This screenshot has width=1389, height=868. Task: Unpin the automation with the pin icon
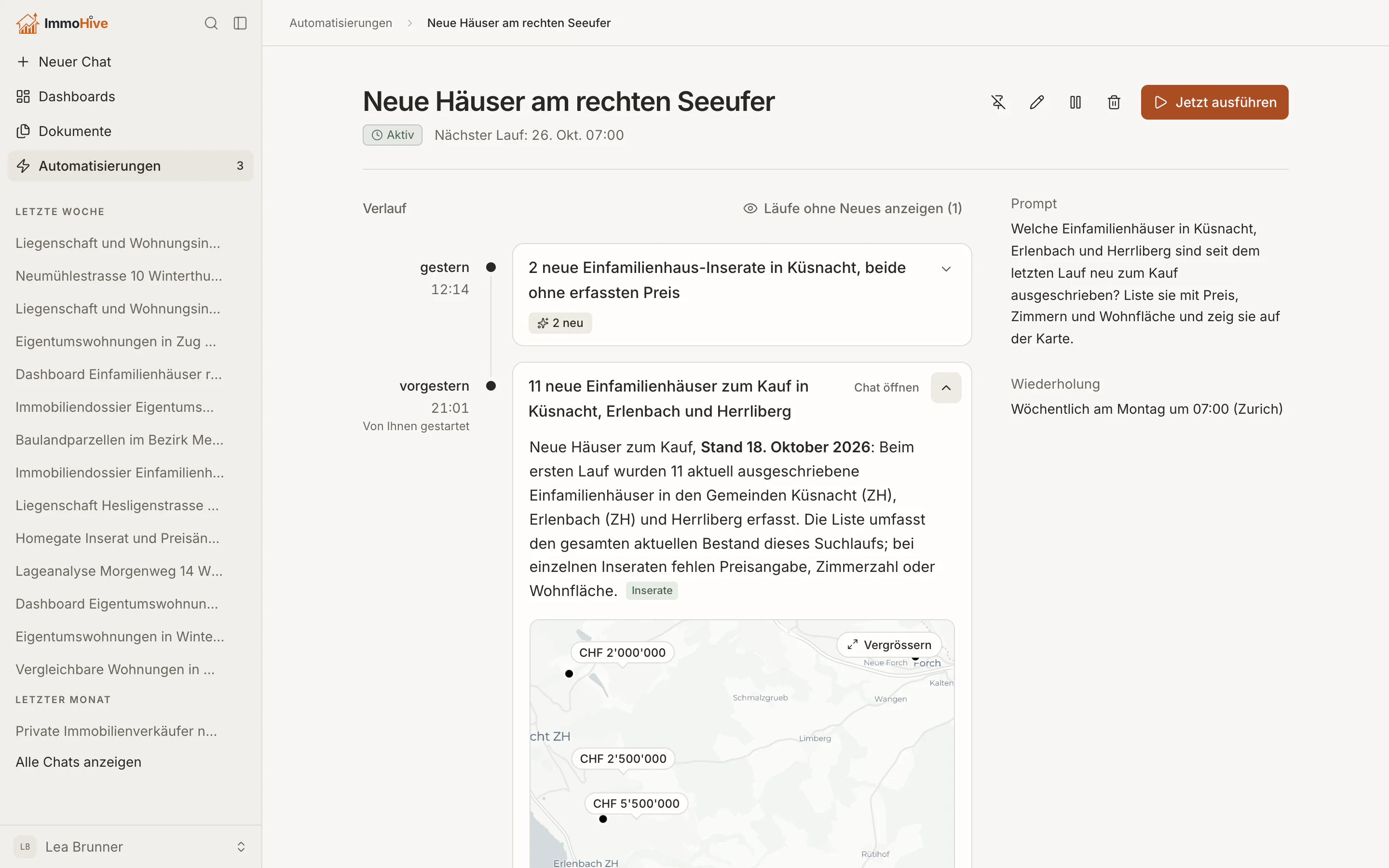[x=998, y=102]
